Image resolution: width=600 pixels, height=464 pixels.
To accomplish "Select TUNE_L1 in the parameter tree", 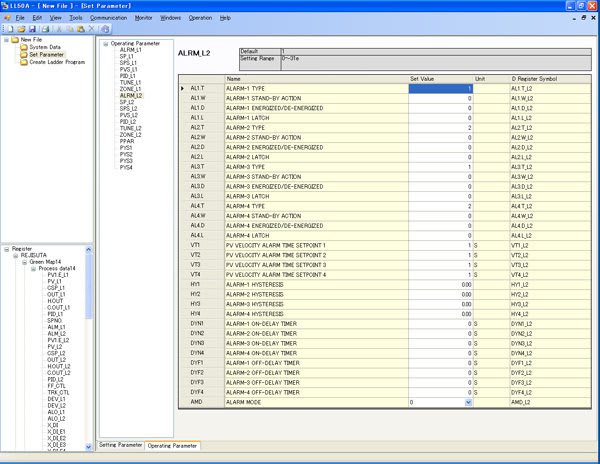I will (x=130, y=83).
